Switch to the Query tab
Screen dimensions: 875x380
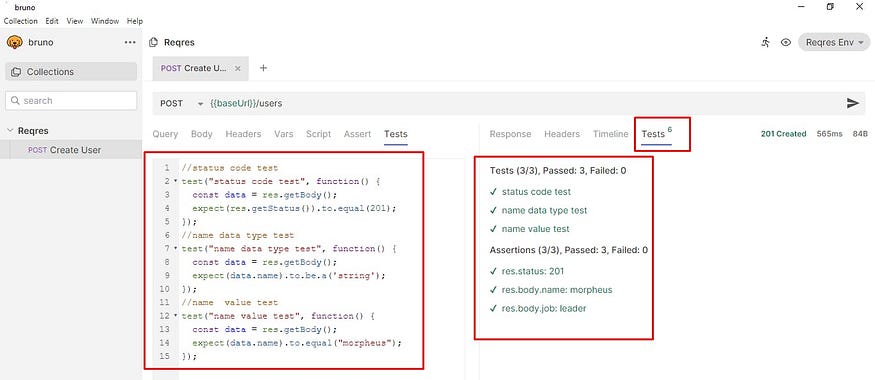165,134
